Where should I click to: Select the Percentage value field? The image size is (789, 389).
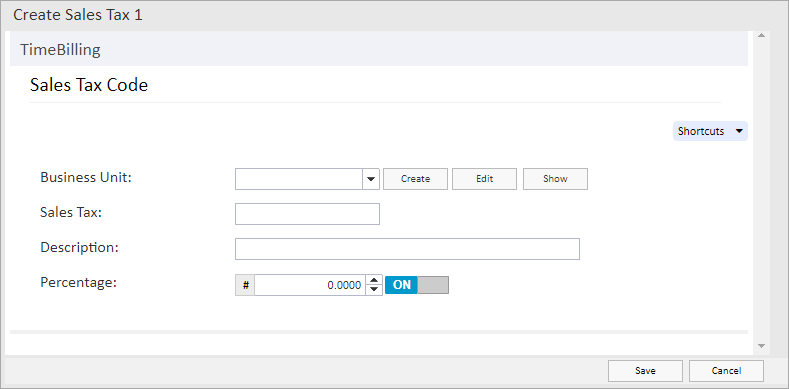point(310,285)
